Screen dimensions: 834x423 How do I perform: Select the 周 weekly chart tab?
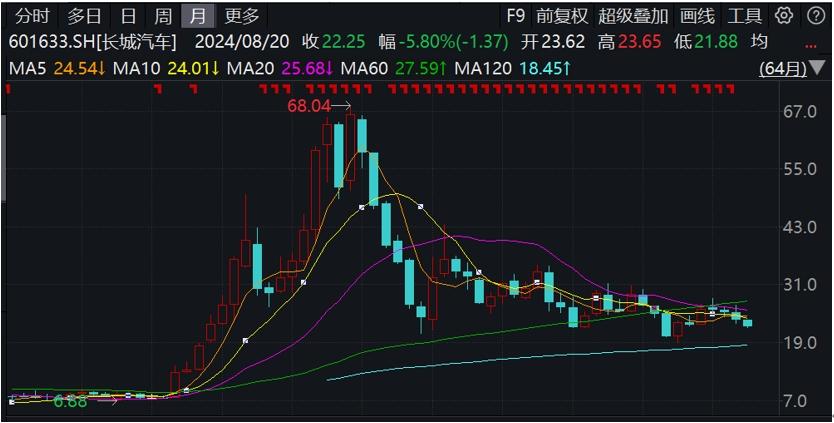(163, 16)
